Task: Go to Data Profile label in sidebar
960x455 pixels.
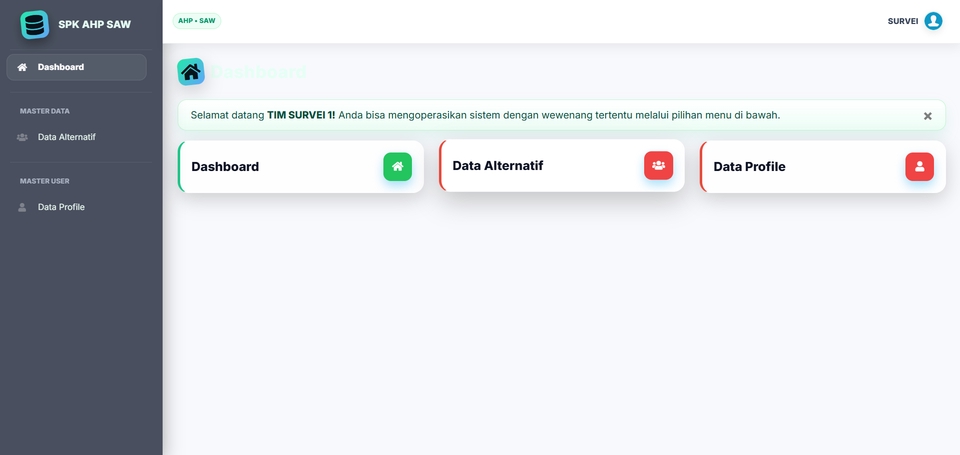Action: pyautogui.click(x=61, y=207)
